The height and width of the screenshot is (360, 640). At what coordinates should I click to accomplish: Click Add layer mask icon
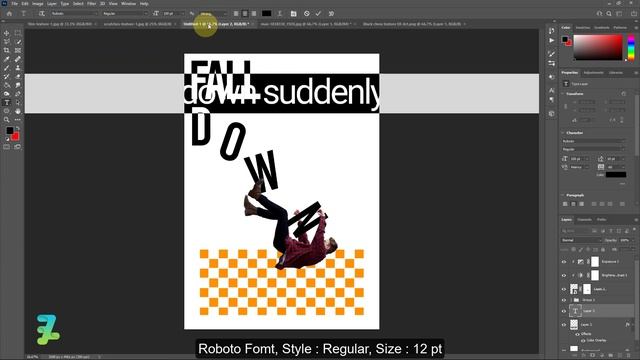click(x=593, y=356)
